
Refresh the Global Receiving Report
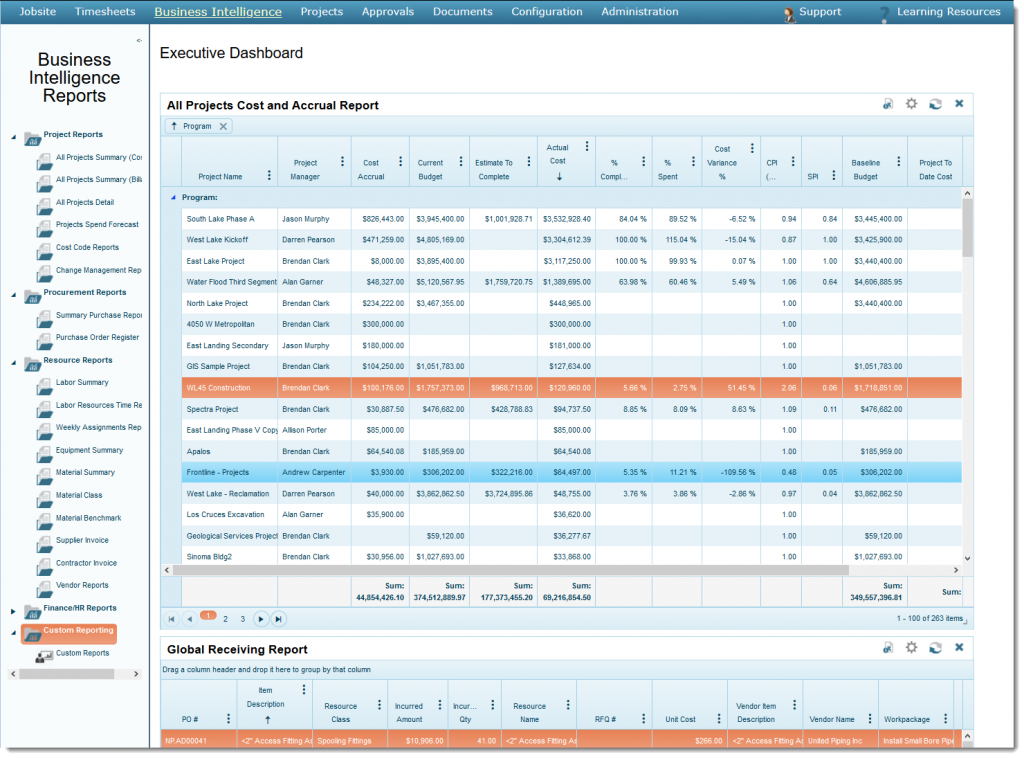(x=935, y=647)
